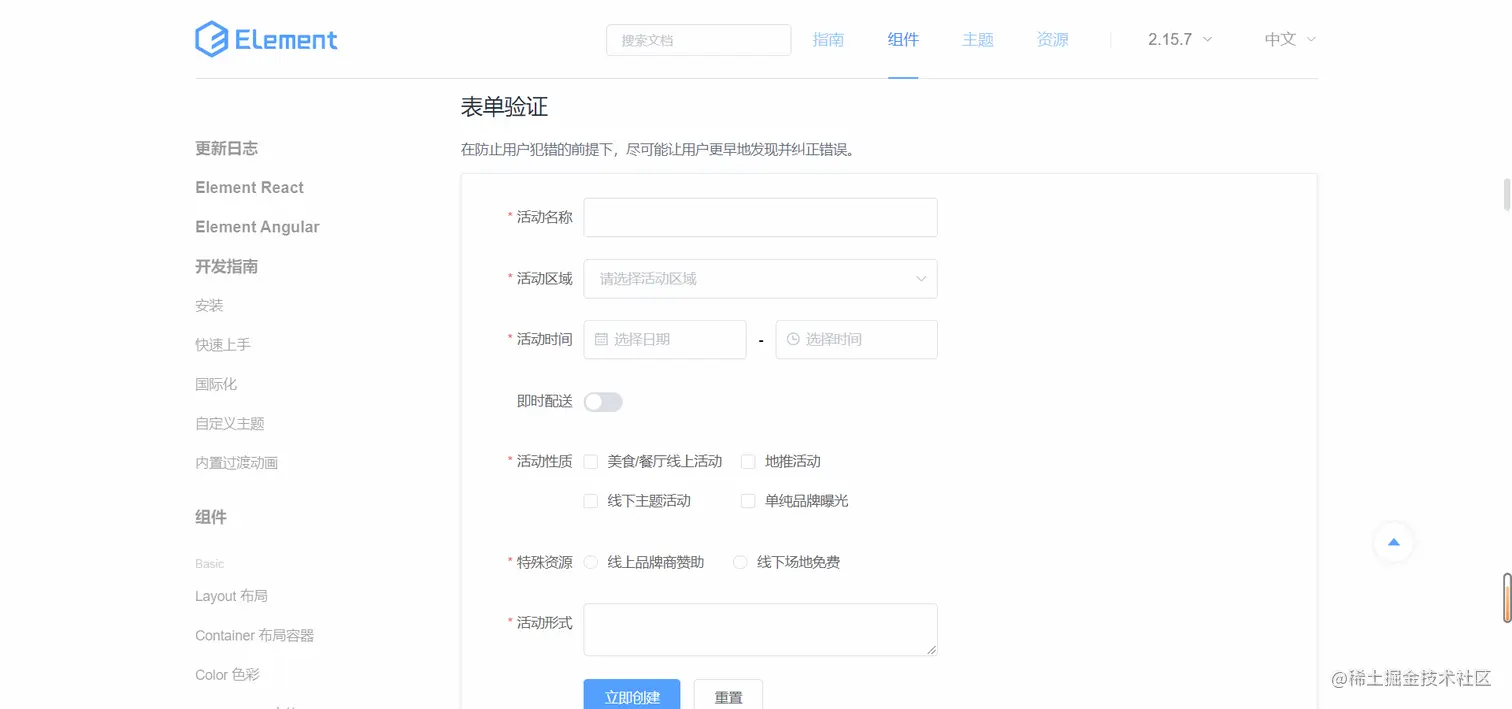This screenshot has width=1512, height=709.
Task: Click the 立即创建 button
Action: (632, 696)
